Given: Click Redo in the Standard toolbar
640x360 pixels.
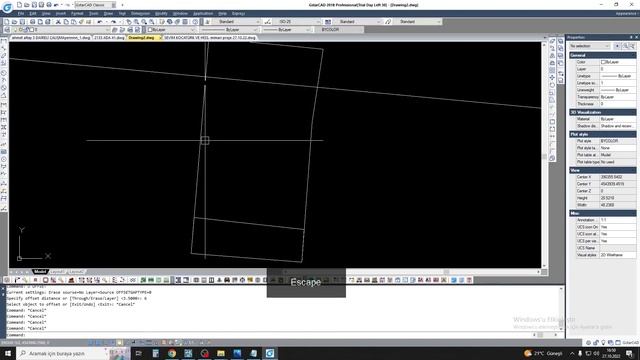Looking at the screenshot, I should [x=113, y=22].
